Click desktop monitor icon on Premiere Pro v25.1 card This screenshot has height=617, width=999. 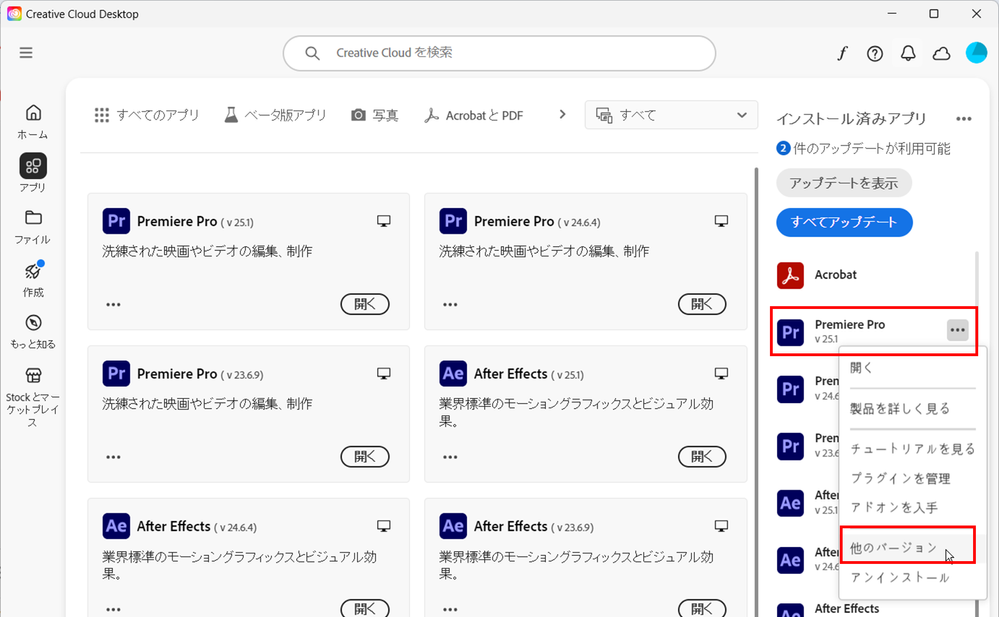coord(384,221)
